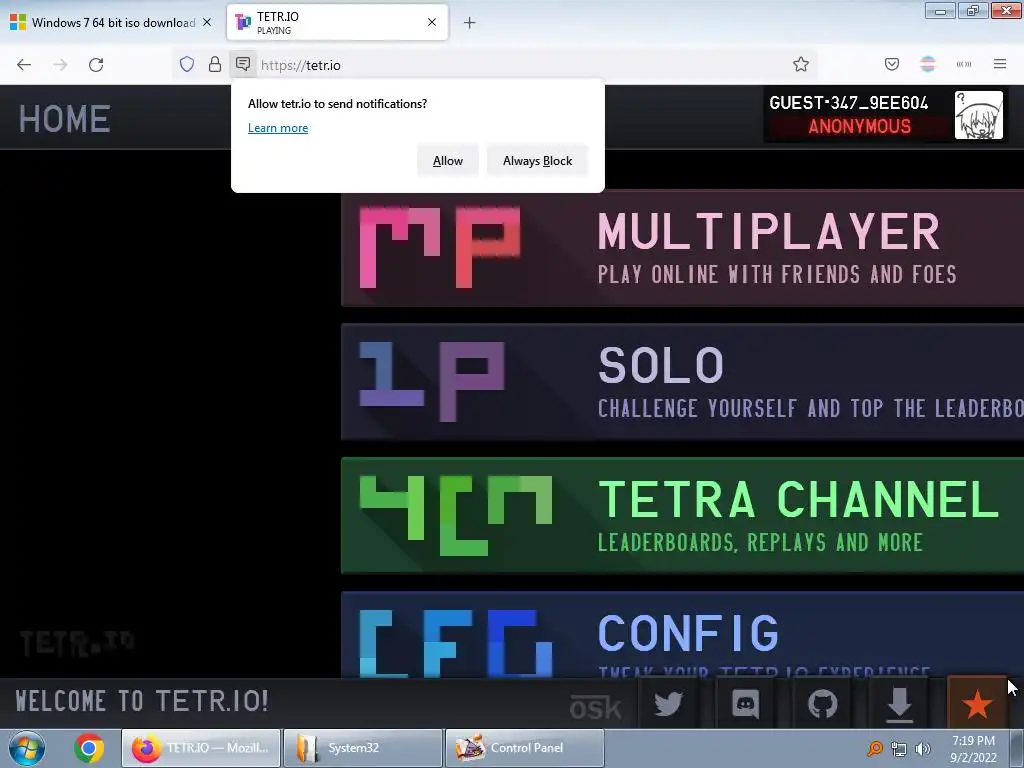1024x768 pixels.
Task: Open the tracking protection shield icon
Action: coord(187,64)
